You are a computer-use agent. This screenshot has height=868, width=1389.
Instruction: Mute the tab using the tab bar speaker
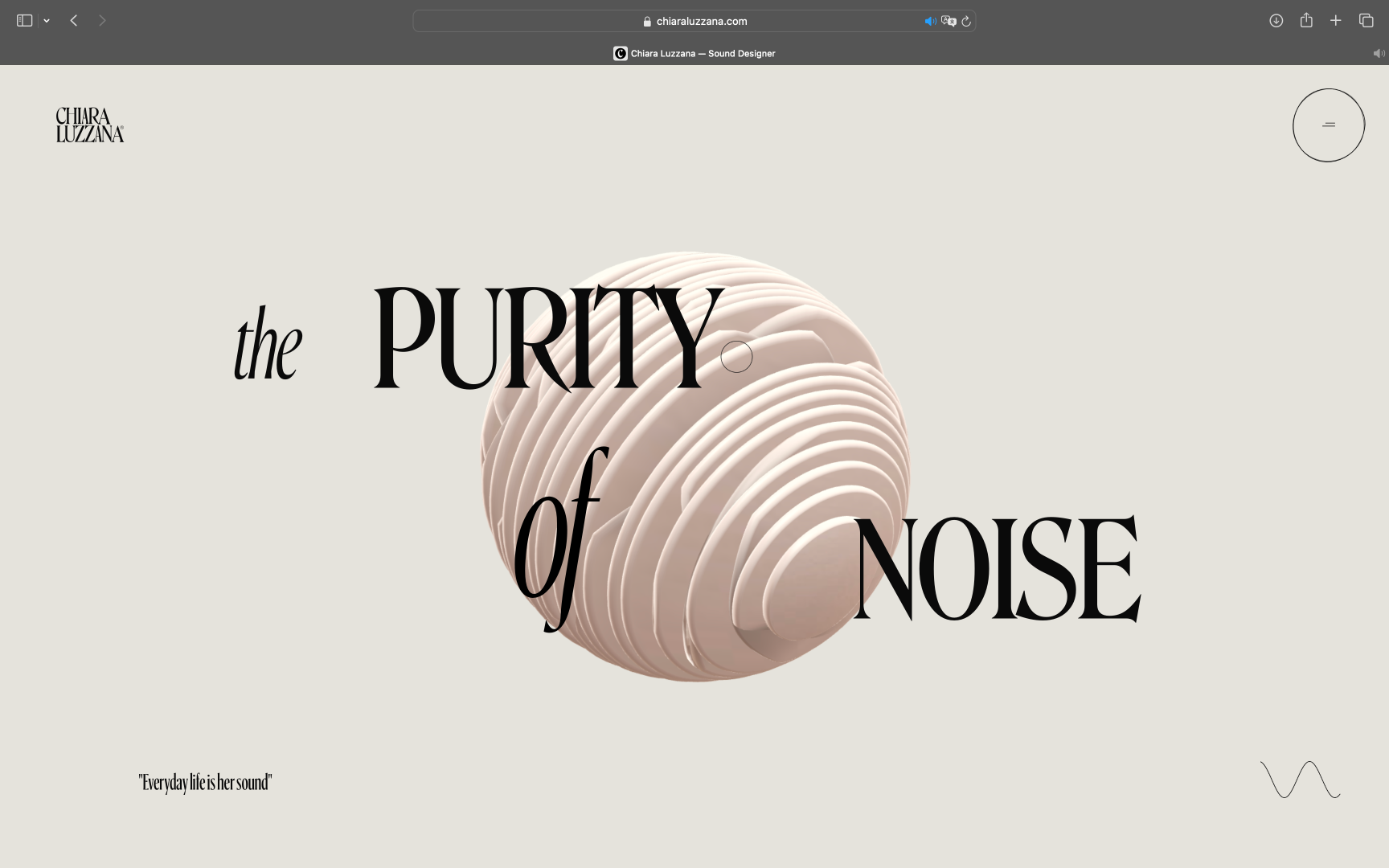tap(1379, 54)
